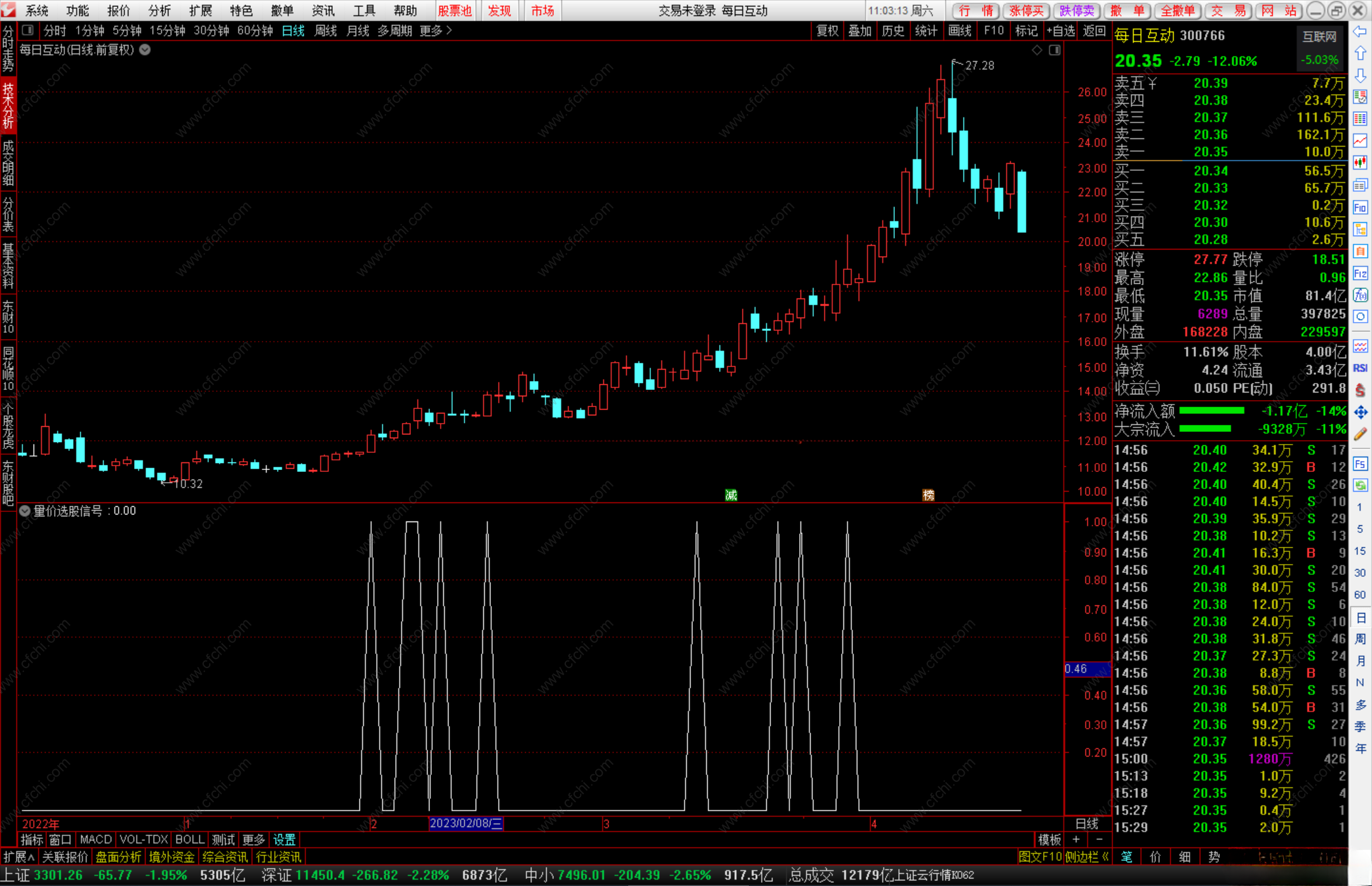Screen dimensions: 1372x886
Task: Click the 2023/02/08 date marker on timeline
Action: [466, 824]
